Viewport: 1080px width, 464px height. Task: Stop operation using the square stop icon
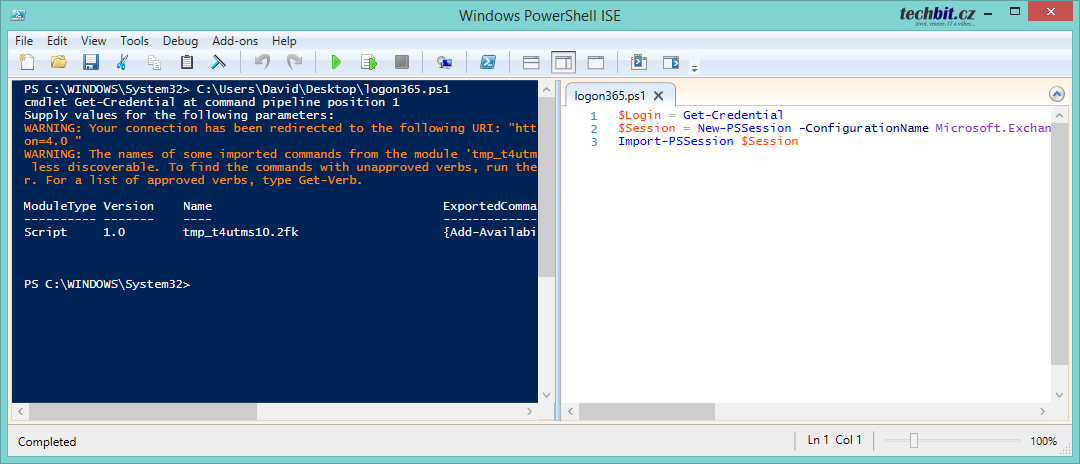point(401,62)
